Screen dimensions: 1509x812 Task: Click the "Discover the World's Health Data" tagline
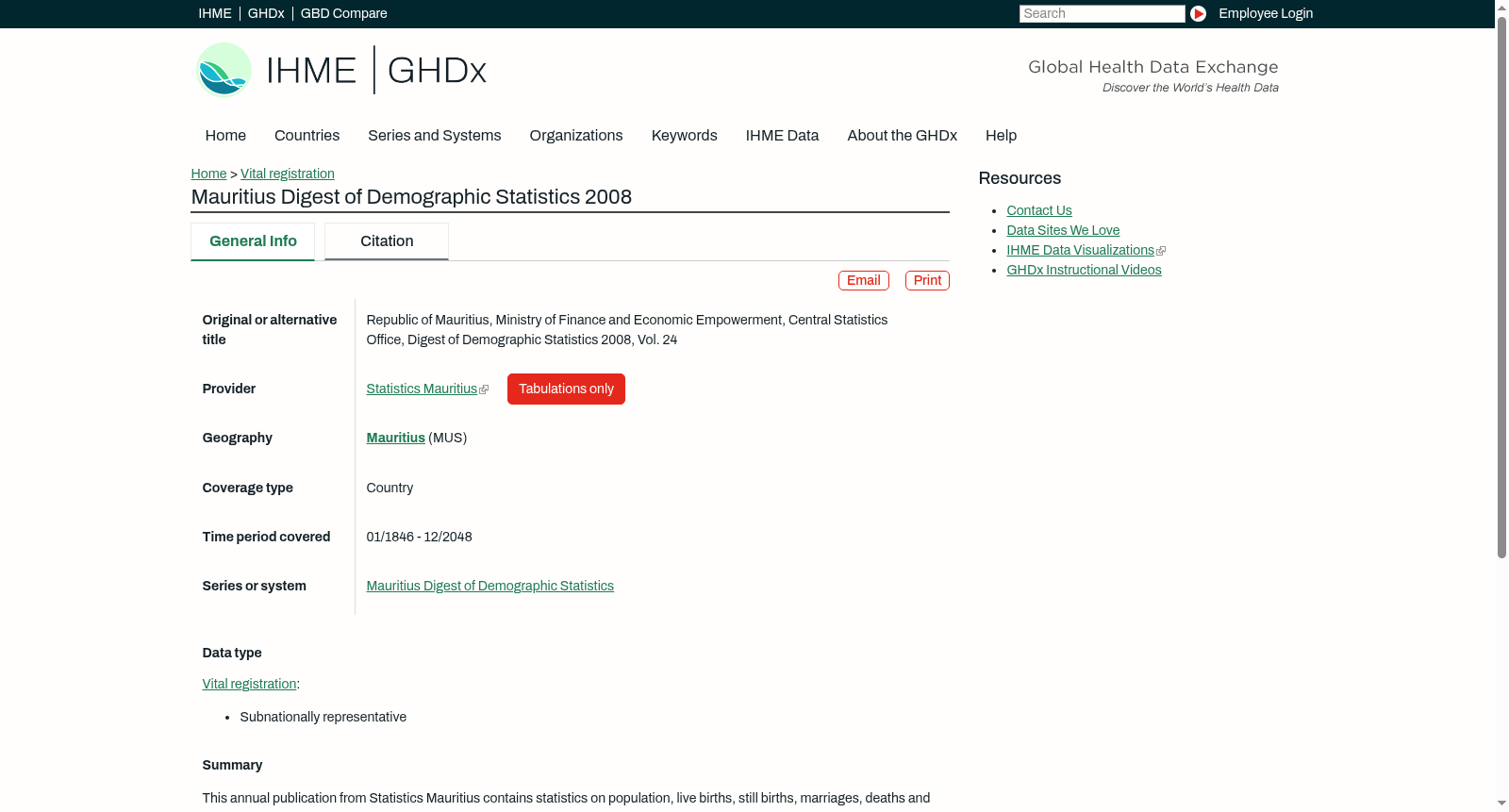click(x=1190, y=88)
